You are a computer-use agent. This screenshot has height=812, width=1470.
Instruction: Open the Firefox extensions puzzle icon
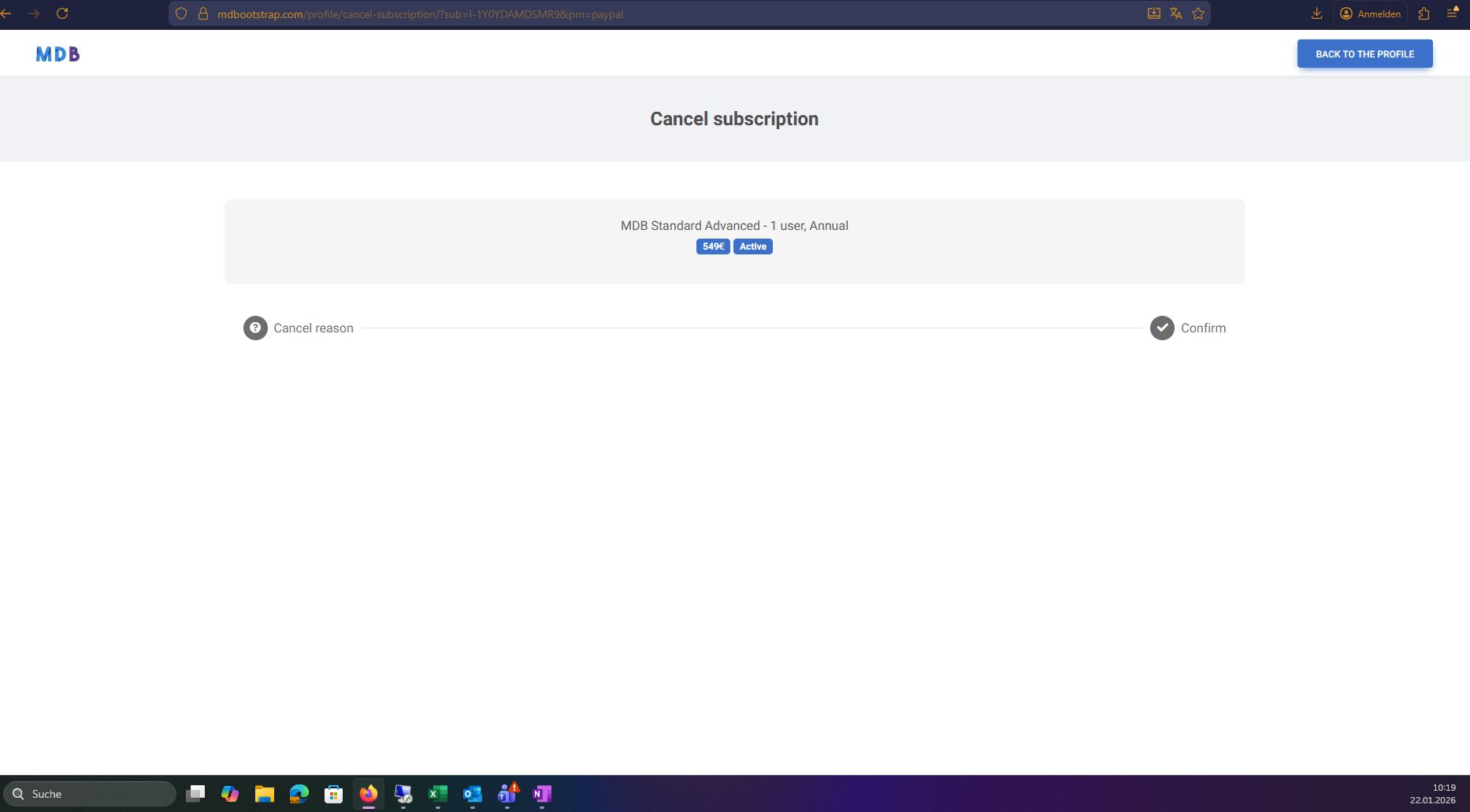pos(1424,13)
